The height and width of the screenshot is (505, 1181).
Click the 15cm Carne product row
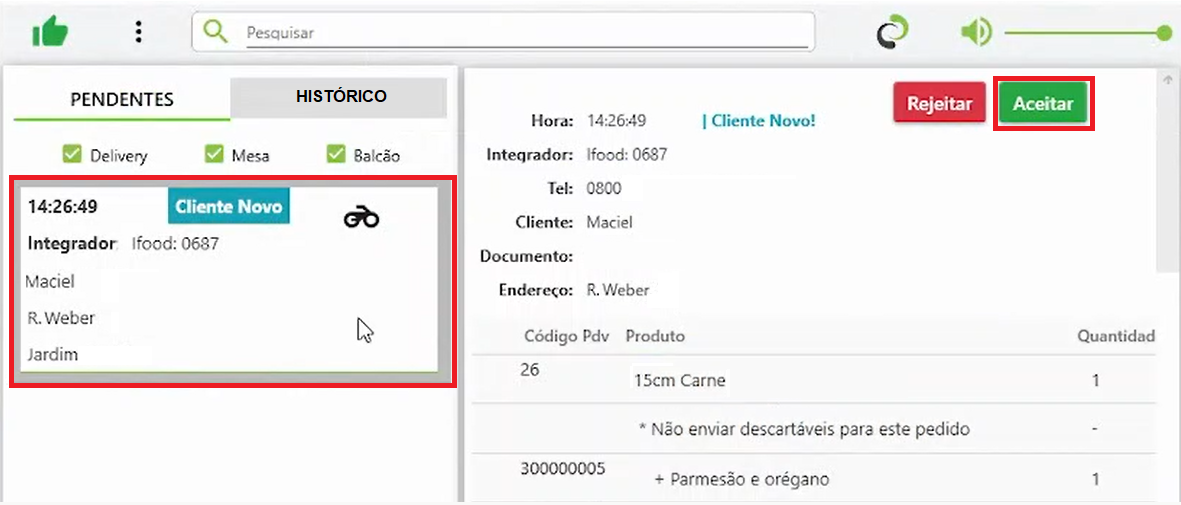pos(815,380)
